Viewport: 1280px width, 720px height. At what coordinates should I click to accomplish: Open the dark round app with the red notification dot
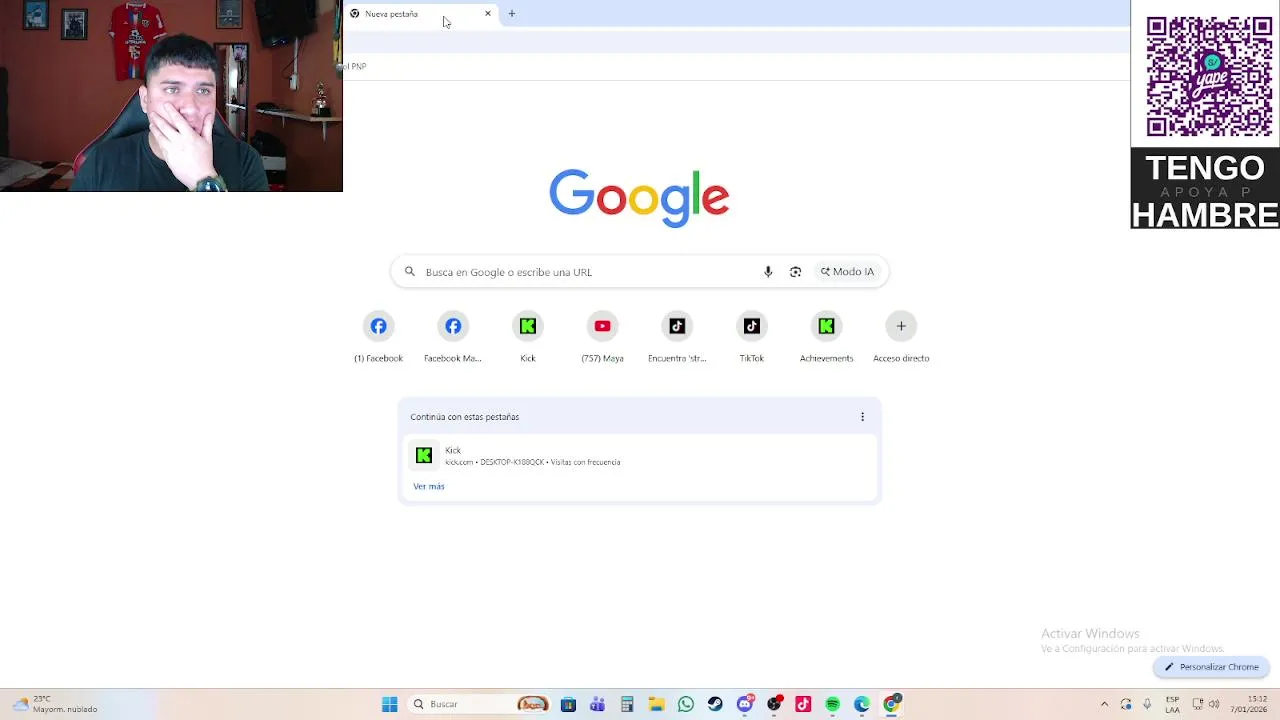[x=774, y=704]
